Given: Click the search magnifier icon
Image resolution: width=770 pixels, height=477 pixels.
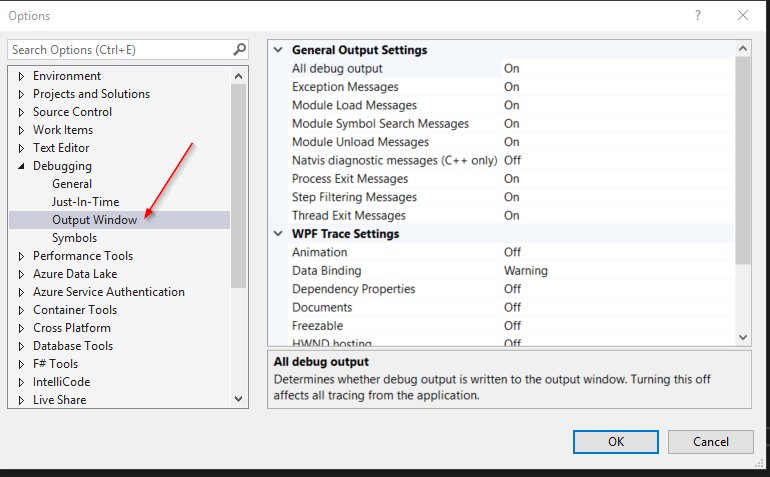Looking at the screenshot, I should pos(239,49).
